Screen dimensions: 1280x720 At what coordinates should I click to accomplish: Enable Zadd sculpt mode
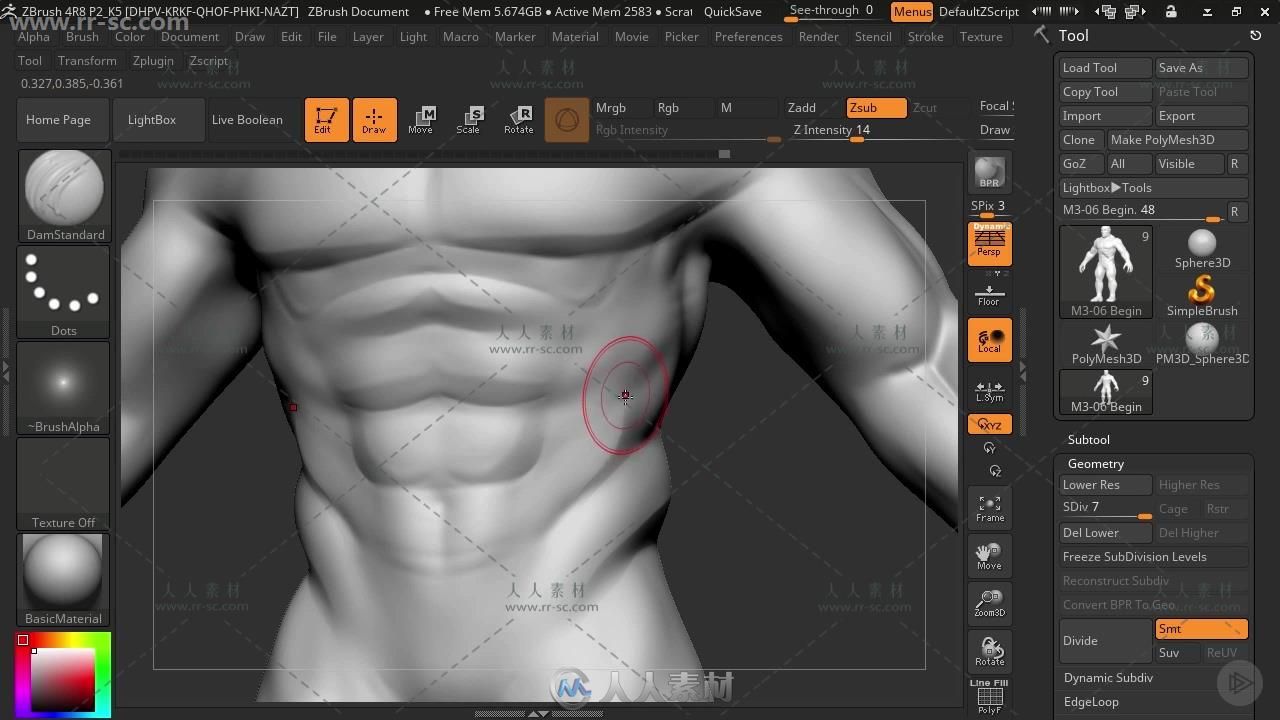pos(812,108)
